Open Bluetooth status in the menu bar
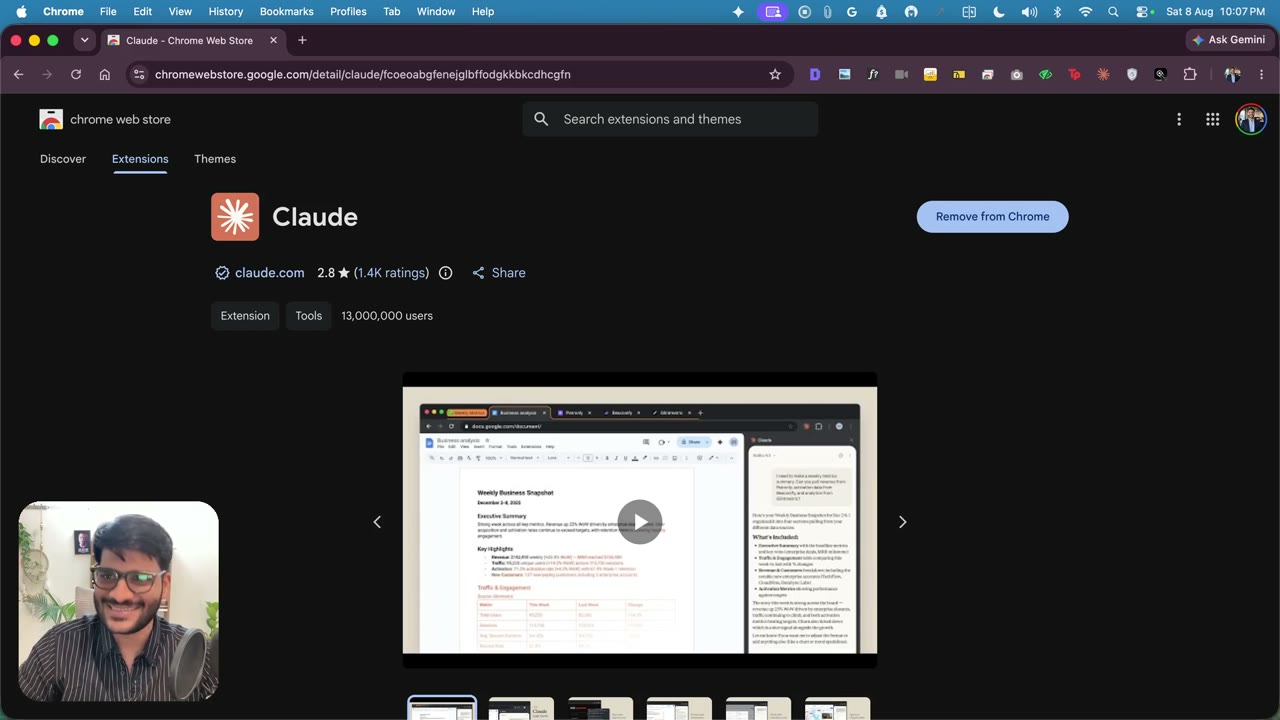 pyautogui.click(x=1058, y=12)
